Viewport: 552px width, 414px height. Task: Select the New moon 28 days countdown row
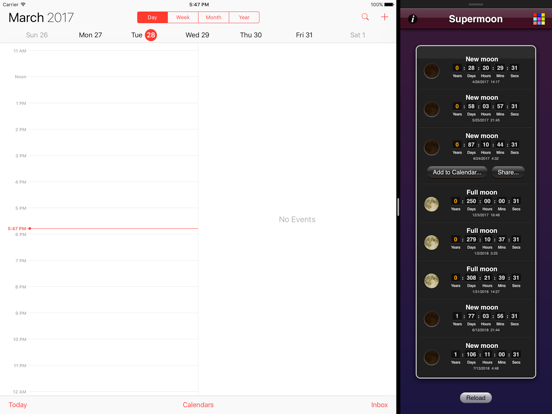point(476,70)
